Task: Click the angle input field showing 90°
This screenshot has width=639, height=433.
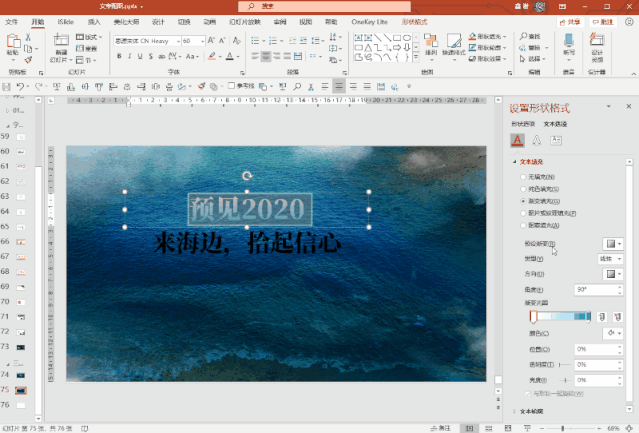Action: [x=595, y=290]
